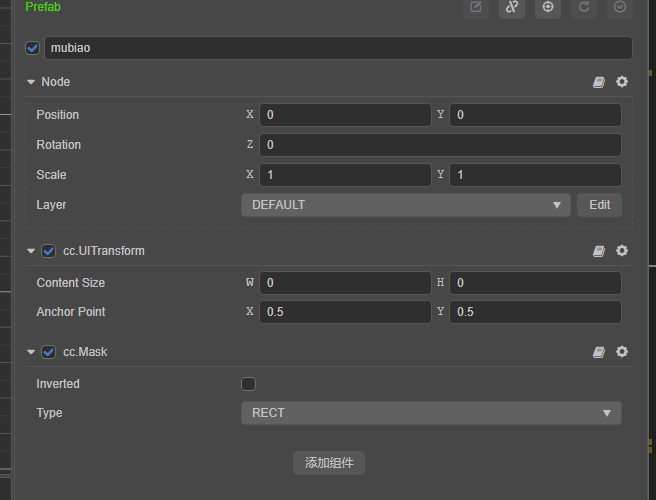Collapse the Node section
Image resolution: width=656 pixels, height=500 pixels.
pyautogui.click(x=31, y=82)
